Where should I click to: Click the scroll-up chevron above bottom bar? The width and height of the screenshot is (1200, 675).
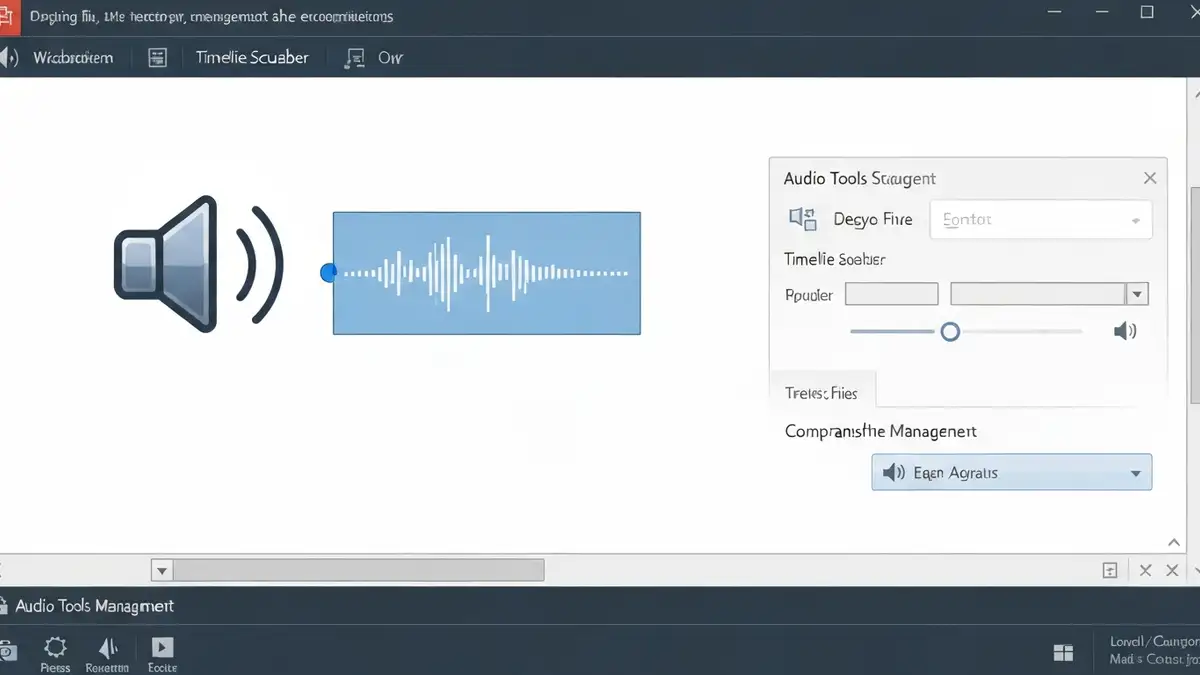point(1174,541)
